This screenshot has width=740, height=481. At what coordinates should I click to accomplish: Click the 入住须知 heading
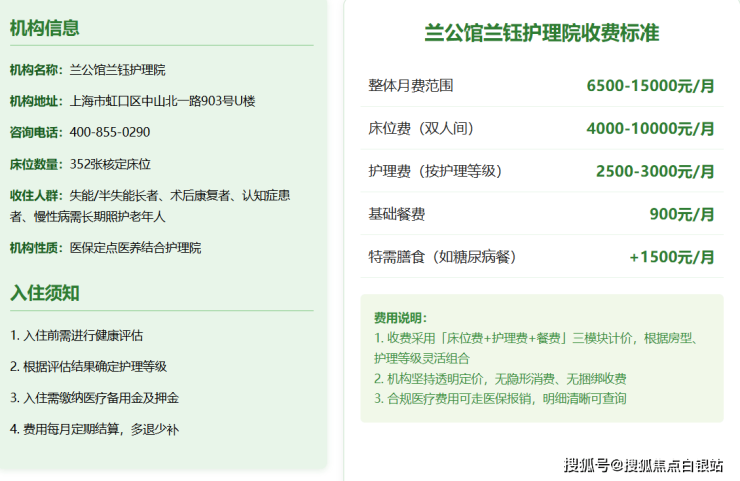44,293
